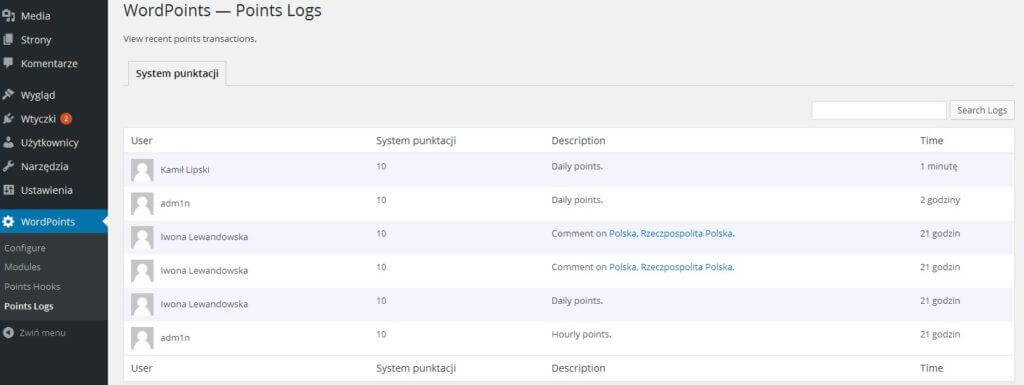Image resolution: width=1024 pixels, height=385 pixels.
Task: Click the Hourly points description
Action: 581,334
